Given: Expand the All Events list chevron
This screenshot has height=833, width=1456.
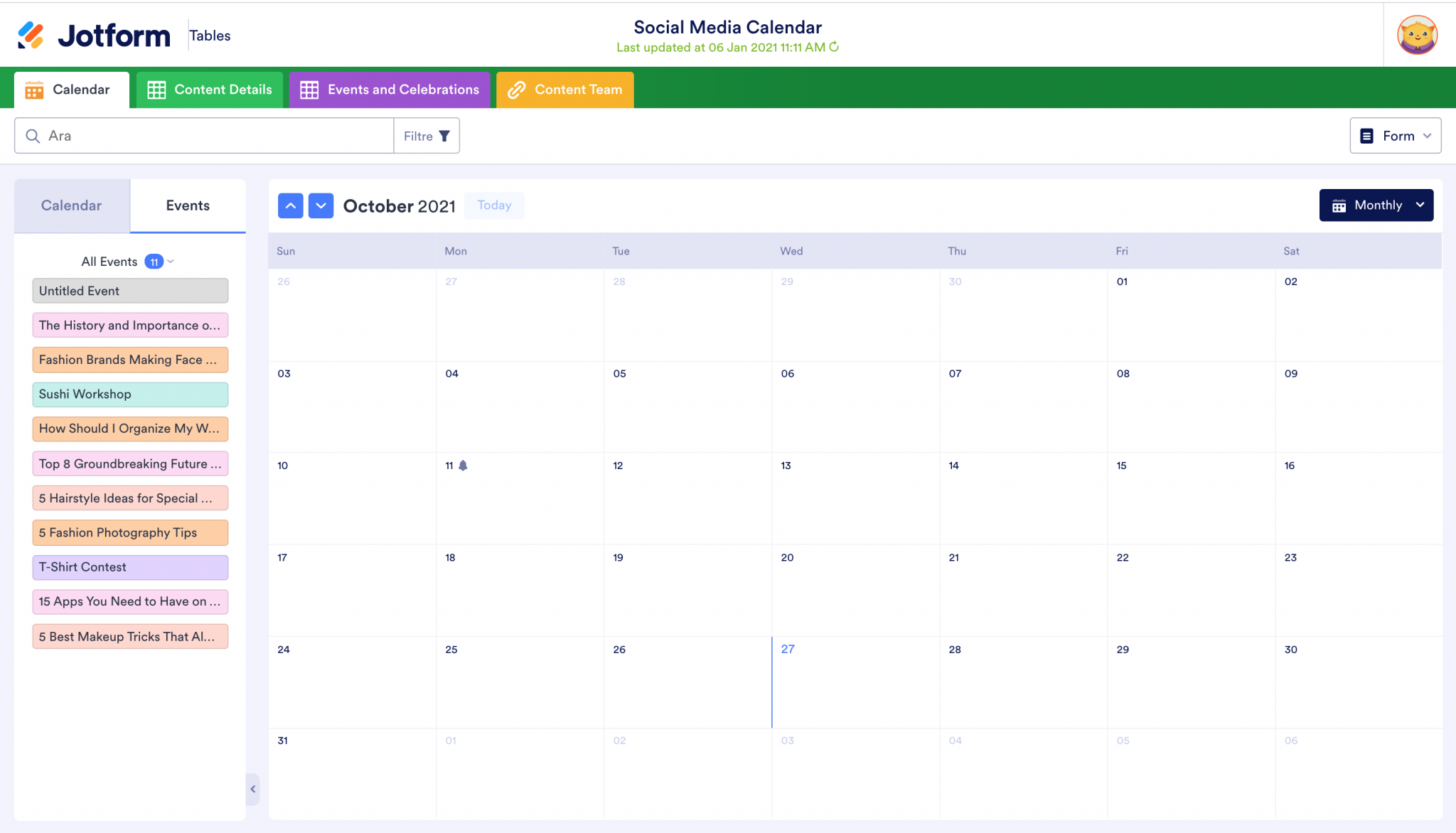Looking at the screenshot, I should pyautogui.click(x=171, y=262).
